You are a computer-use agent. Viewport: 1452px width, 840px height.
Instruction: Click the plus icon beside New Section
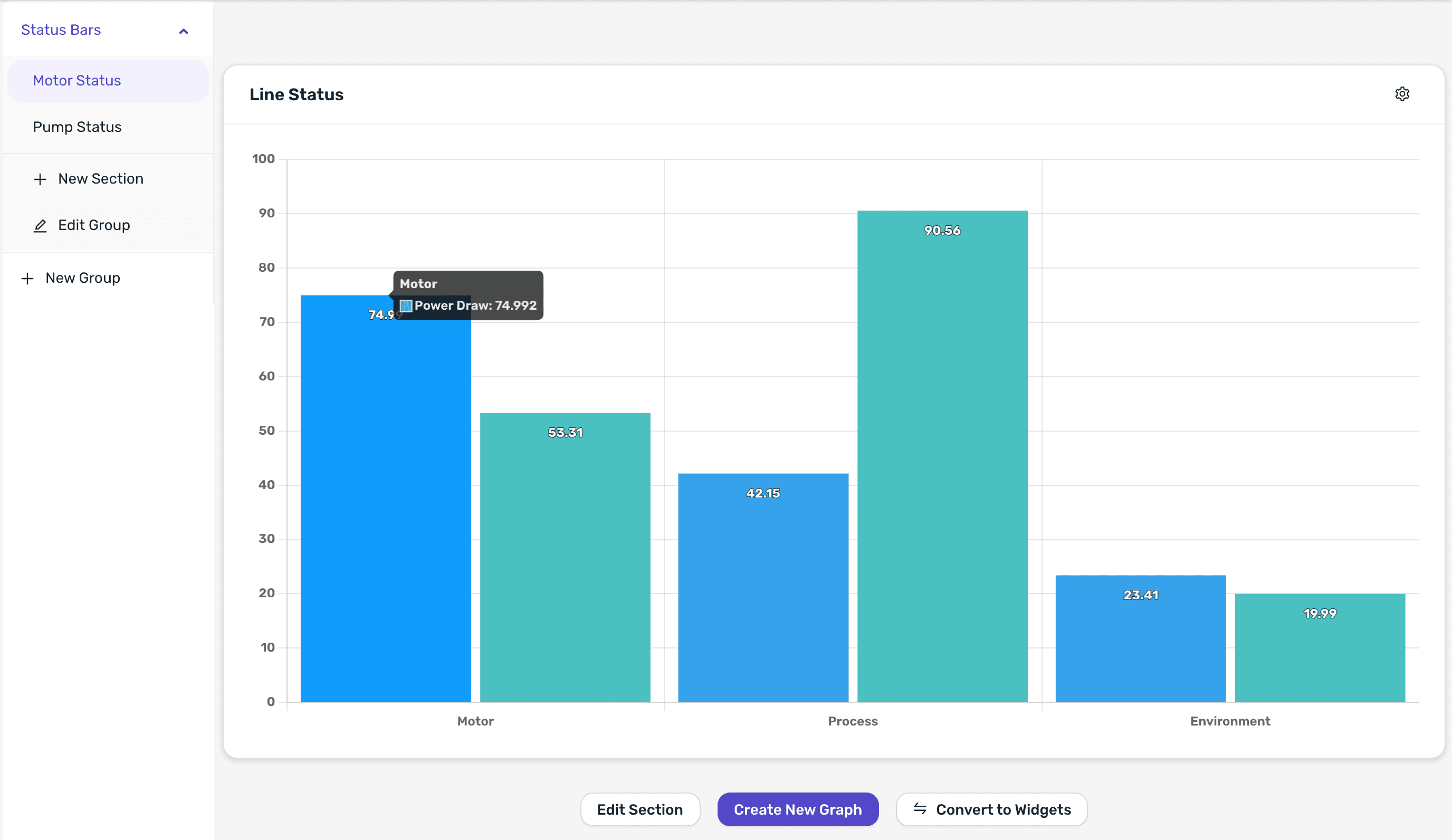(40, 179)
